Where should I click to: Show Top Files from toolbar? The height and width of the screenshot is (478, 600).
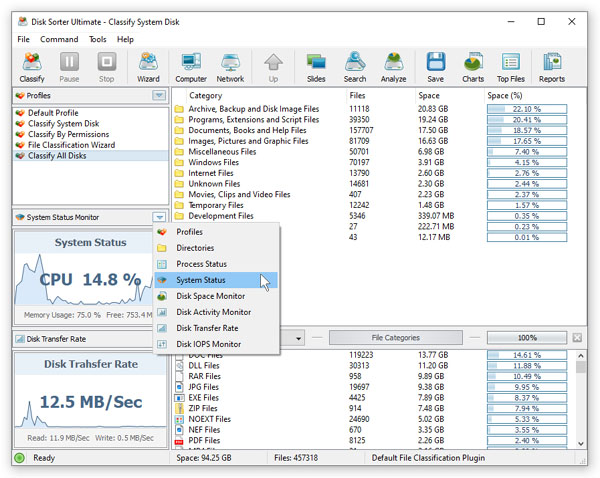[x=511, y=67]
